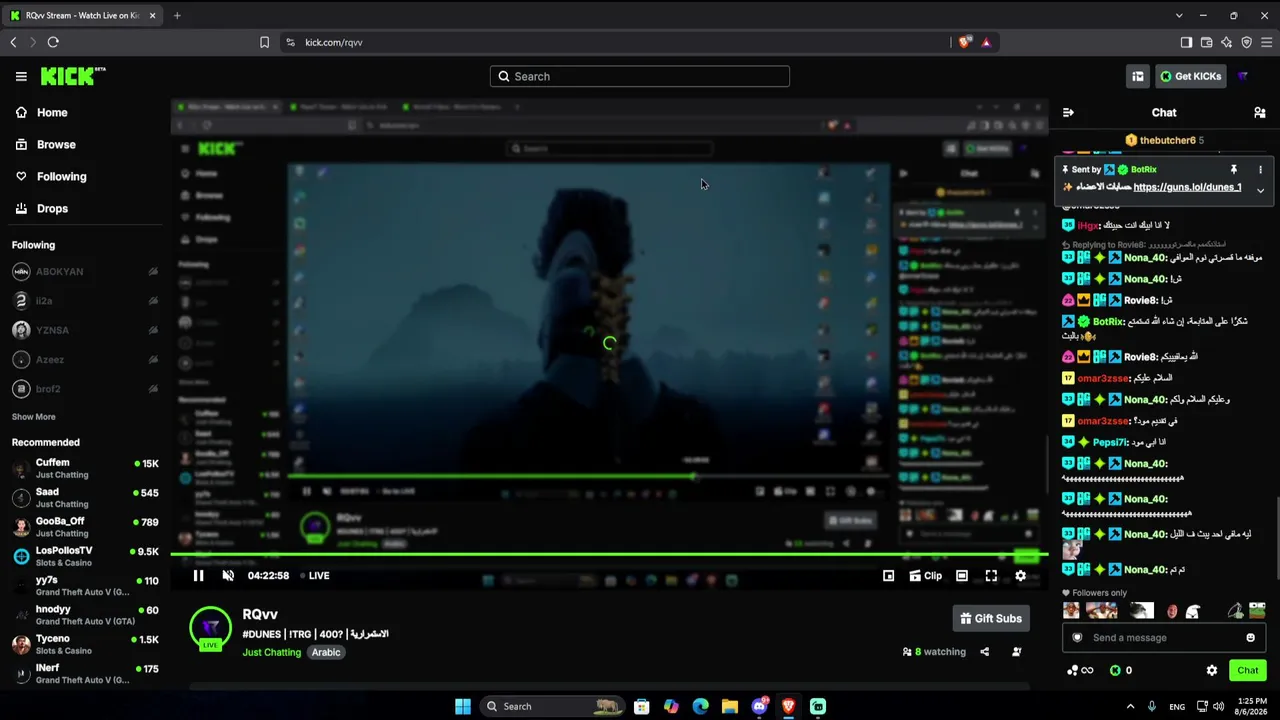The image size is (1280, 720).
Task: Click the Brave Rewards triangle icon
Action: click(986, 42)
